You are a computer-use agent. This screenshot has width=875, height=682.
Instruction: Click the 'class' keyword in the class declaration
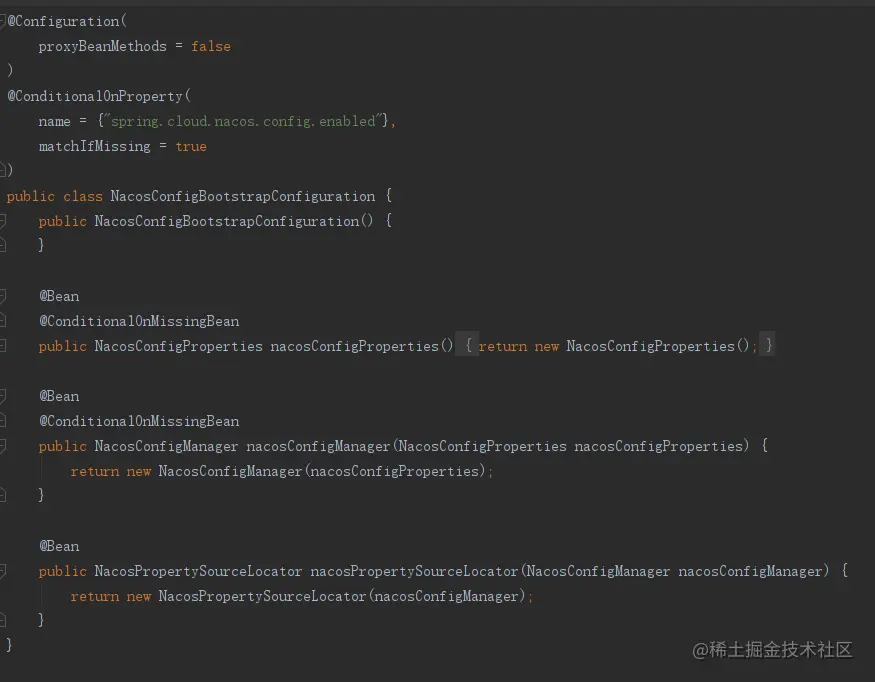[x=83, y=196]
